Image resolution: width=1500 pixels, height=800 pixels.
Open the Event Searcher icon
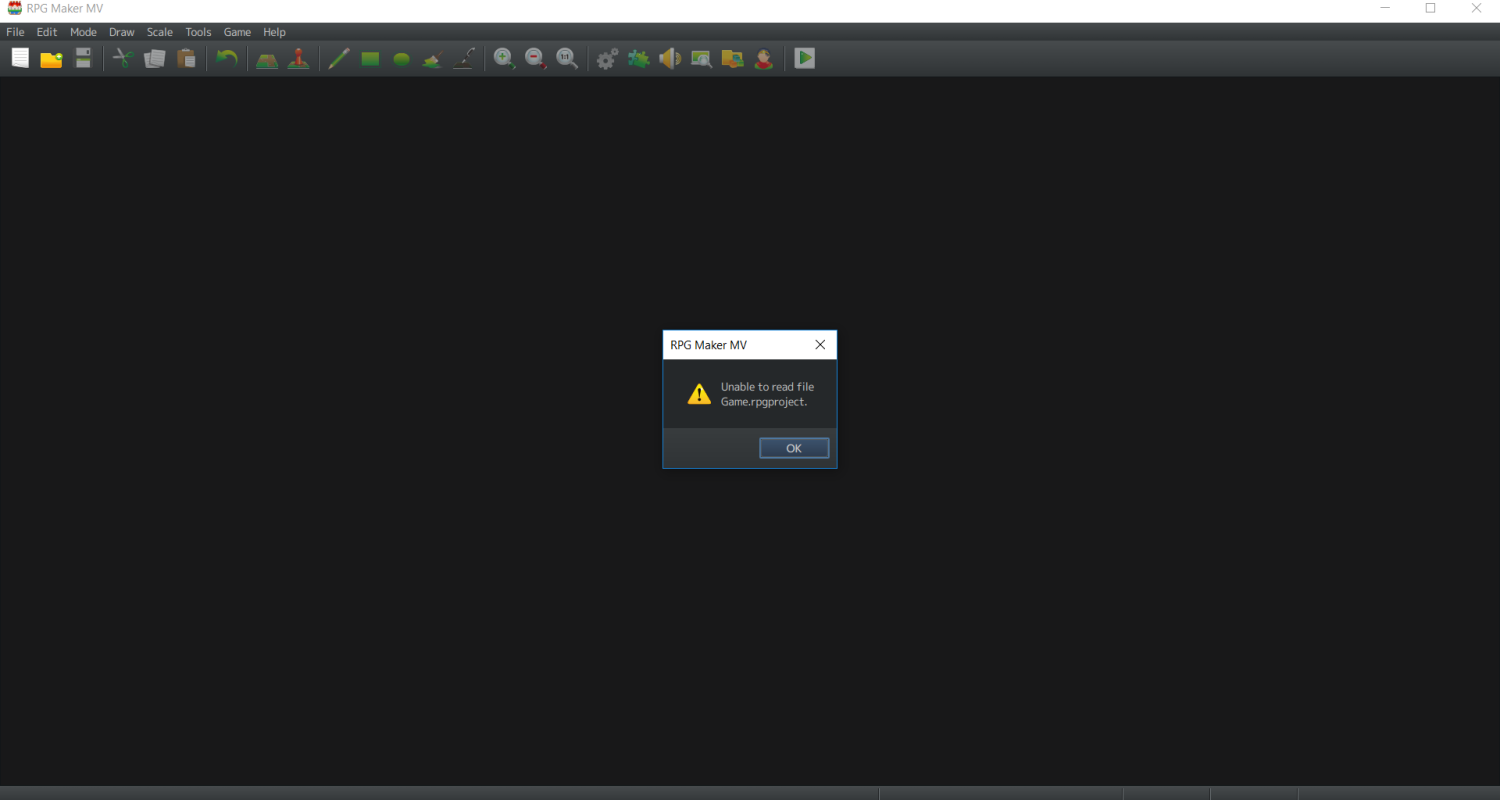click(701, 59)
